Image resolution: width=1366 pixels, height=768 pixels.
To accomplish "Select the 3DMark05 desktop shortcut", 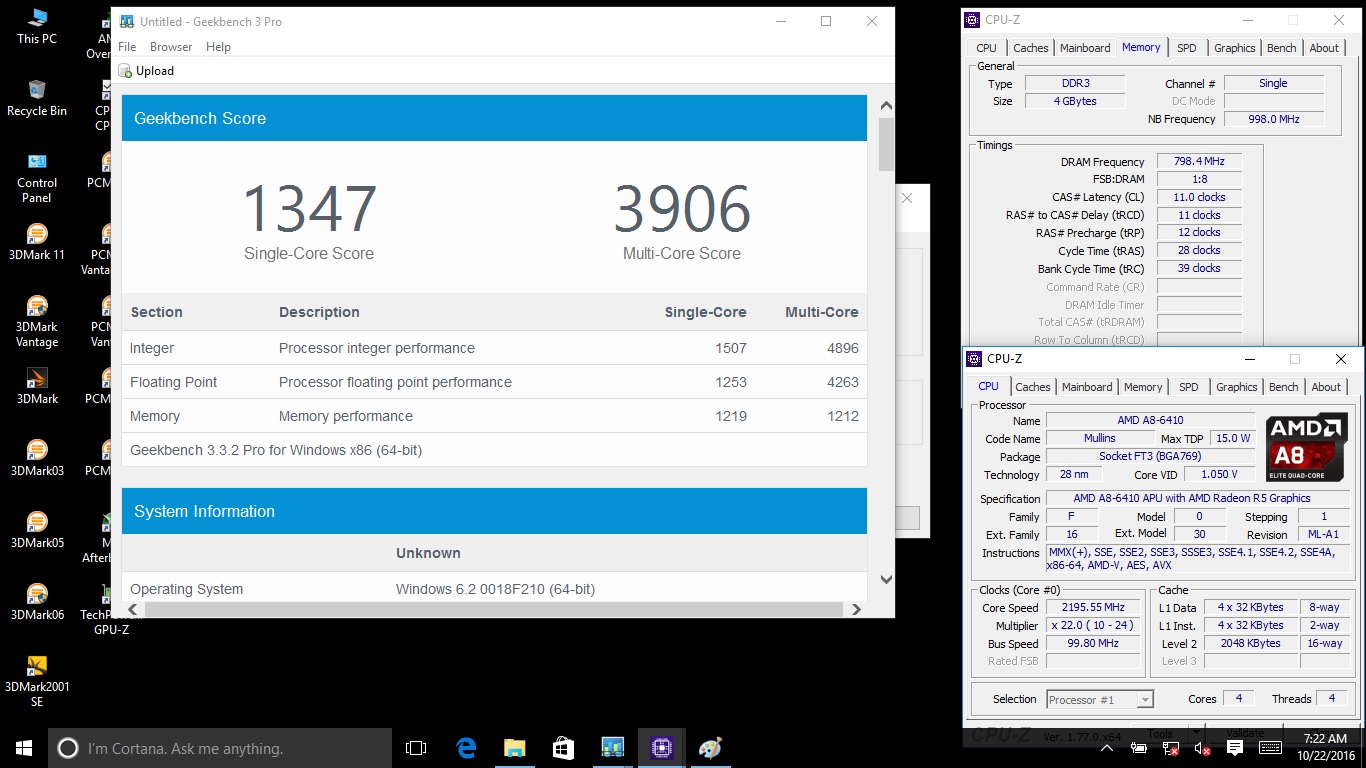I will (x=37, y=530).
